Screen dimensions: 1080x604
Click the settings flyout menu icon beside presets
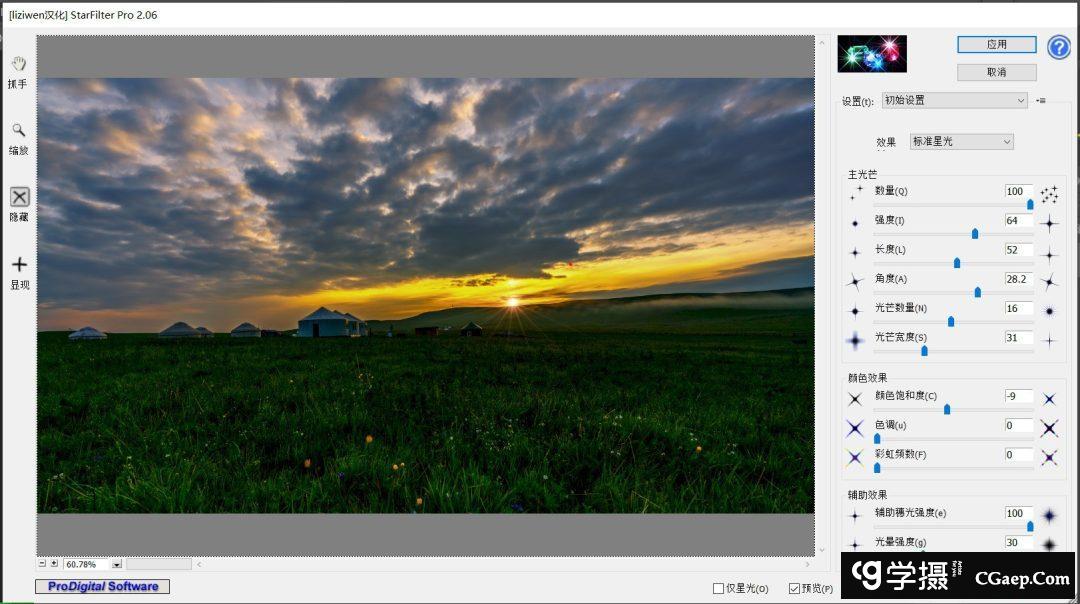coord(1040,101)
